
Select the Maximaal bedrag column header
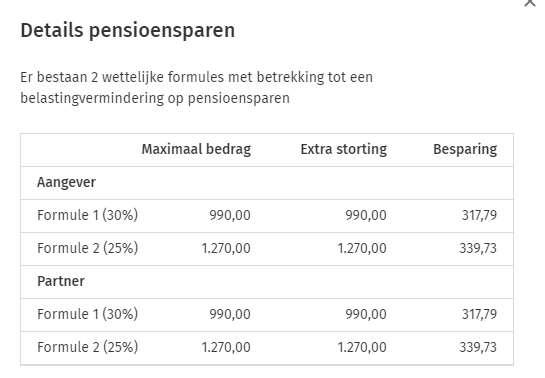[196, 149]
